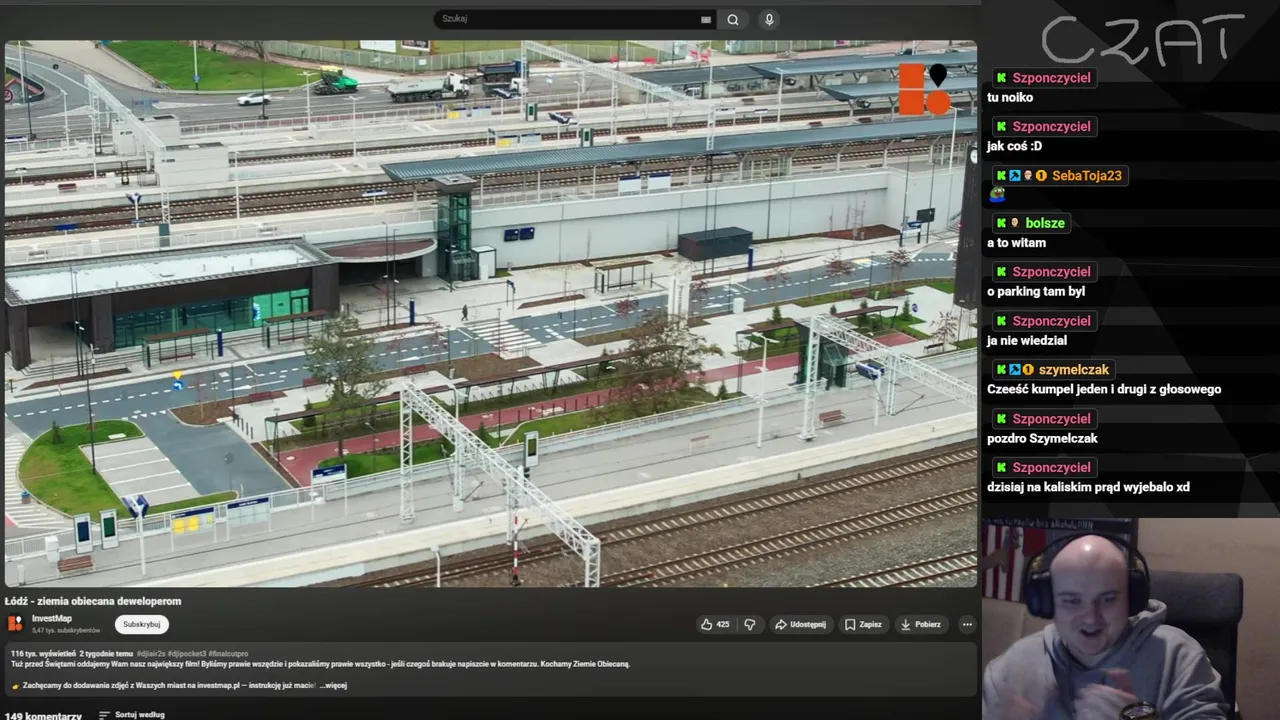Click the 116 tys. wyświetleń view count
This screenshot has height=720, width=1280.
(43, 654)
